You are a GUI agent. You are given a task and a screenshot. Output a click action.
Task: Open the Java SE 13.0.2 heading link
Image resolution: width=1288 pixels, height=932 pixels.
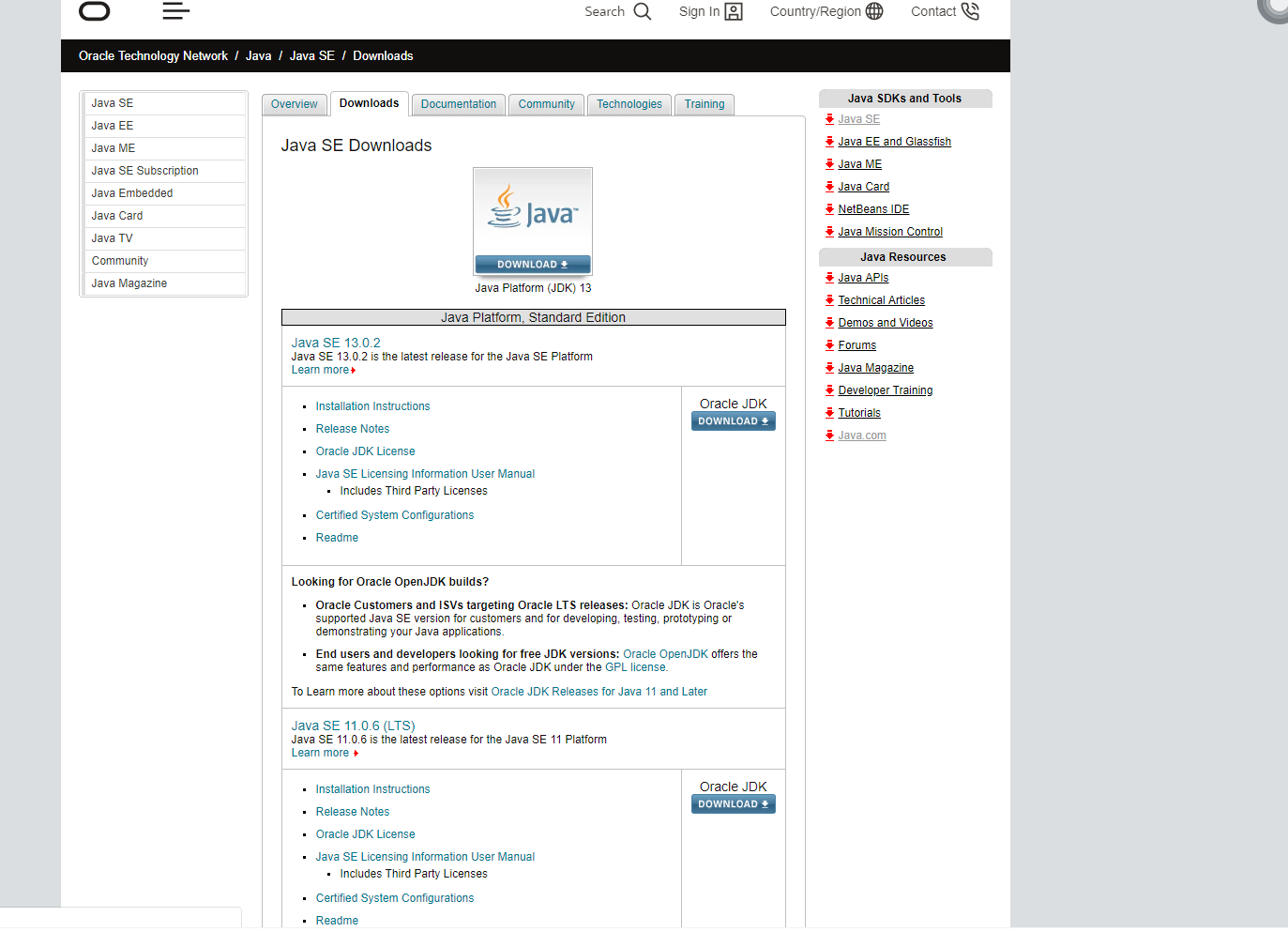tap(336, 343)
